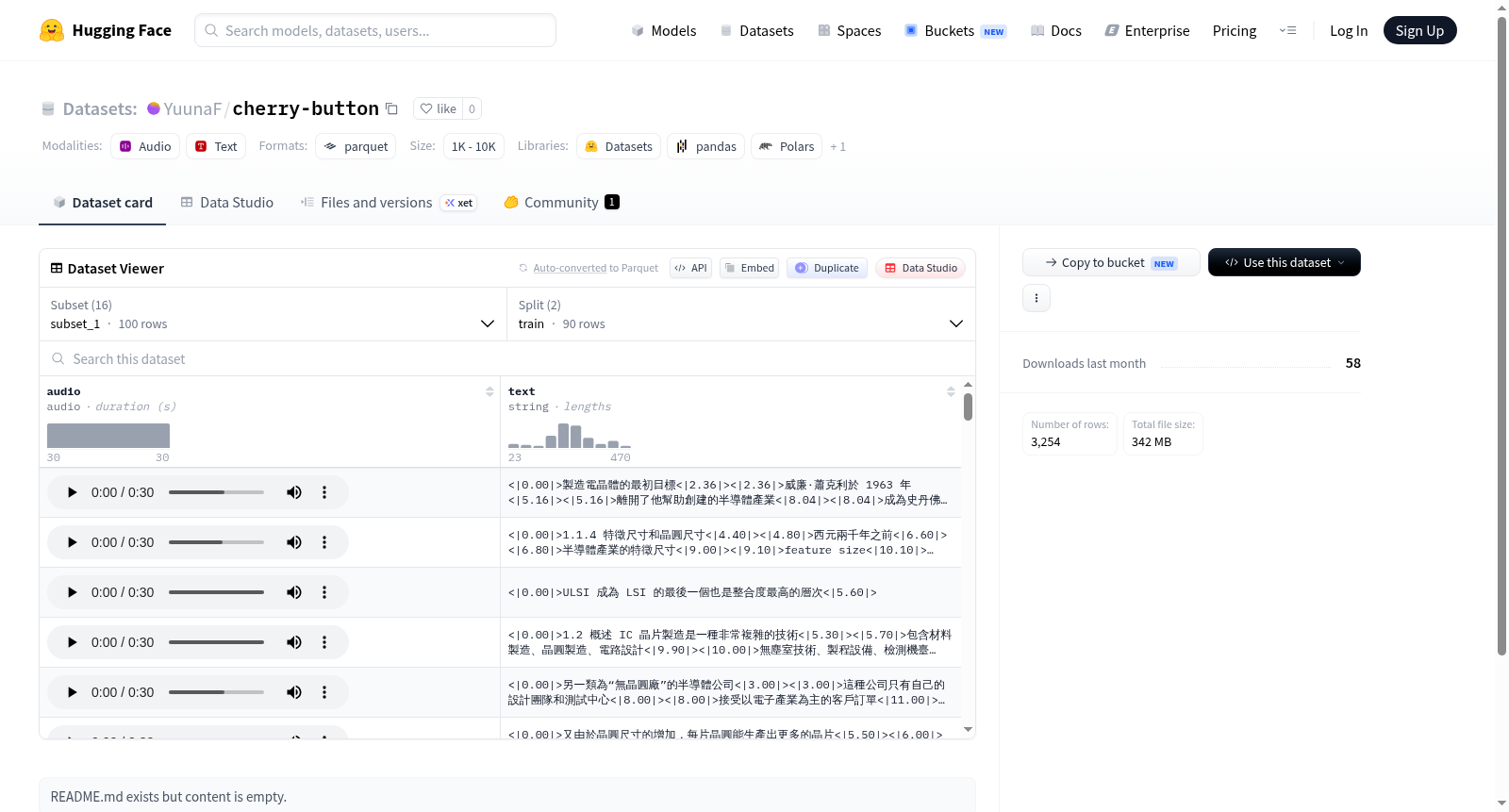Mute the first audio row
Viewport: 1509px width, 812px height.
tap(294, 492)
